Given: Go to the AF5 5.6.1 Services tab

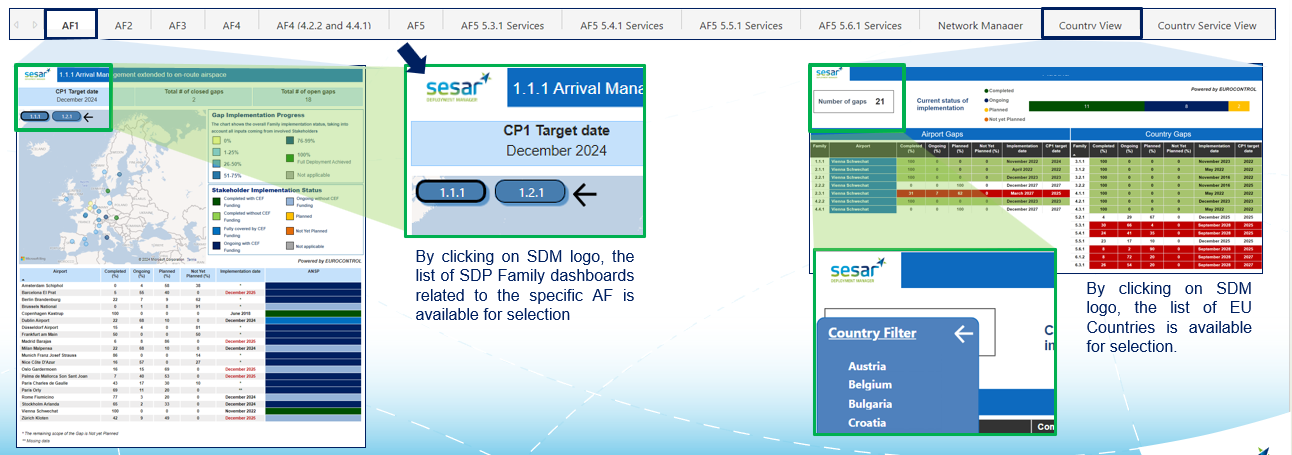Looking at the screenshot, I should (860, 25).
